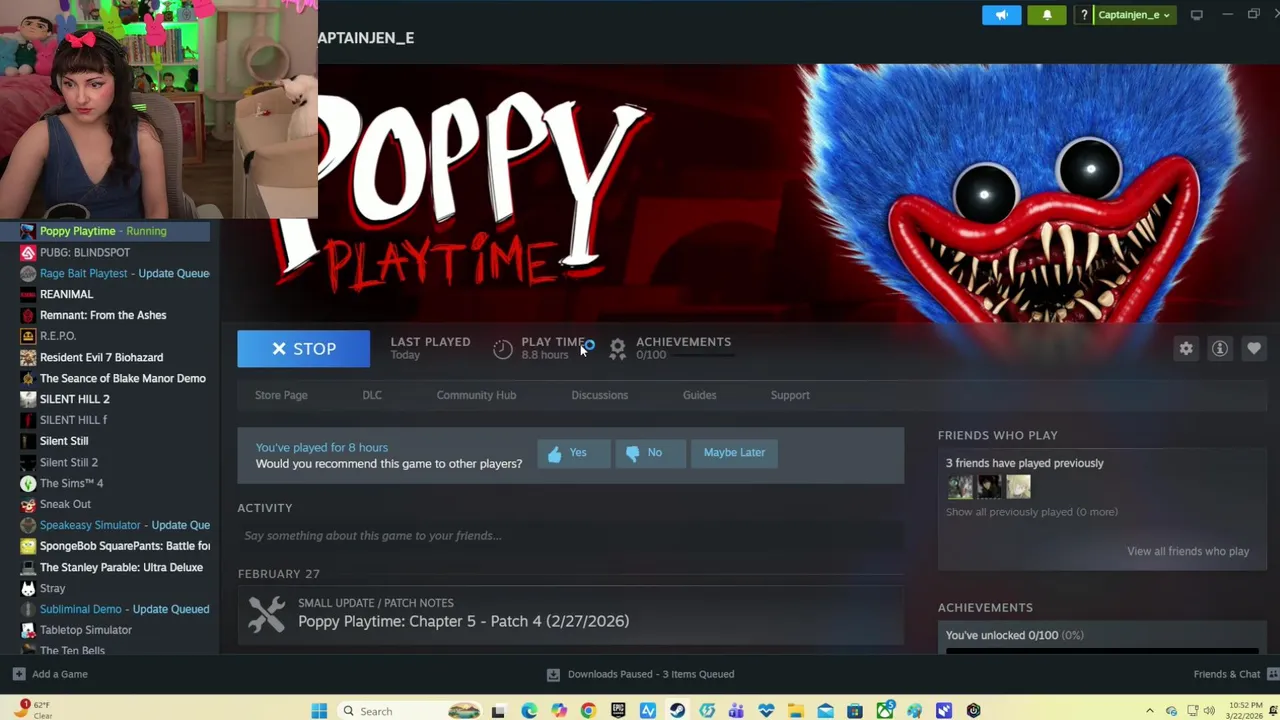Click the Play Time clock icon

503,348
